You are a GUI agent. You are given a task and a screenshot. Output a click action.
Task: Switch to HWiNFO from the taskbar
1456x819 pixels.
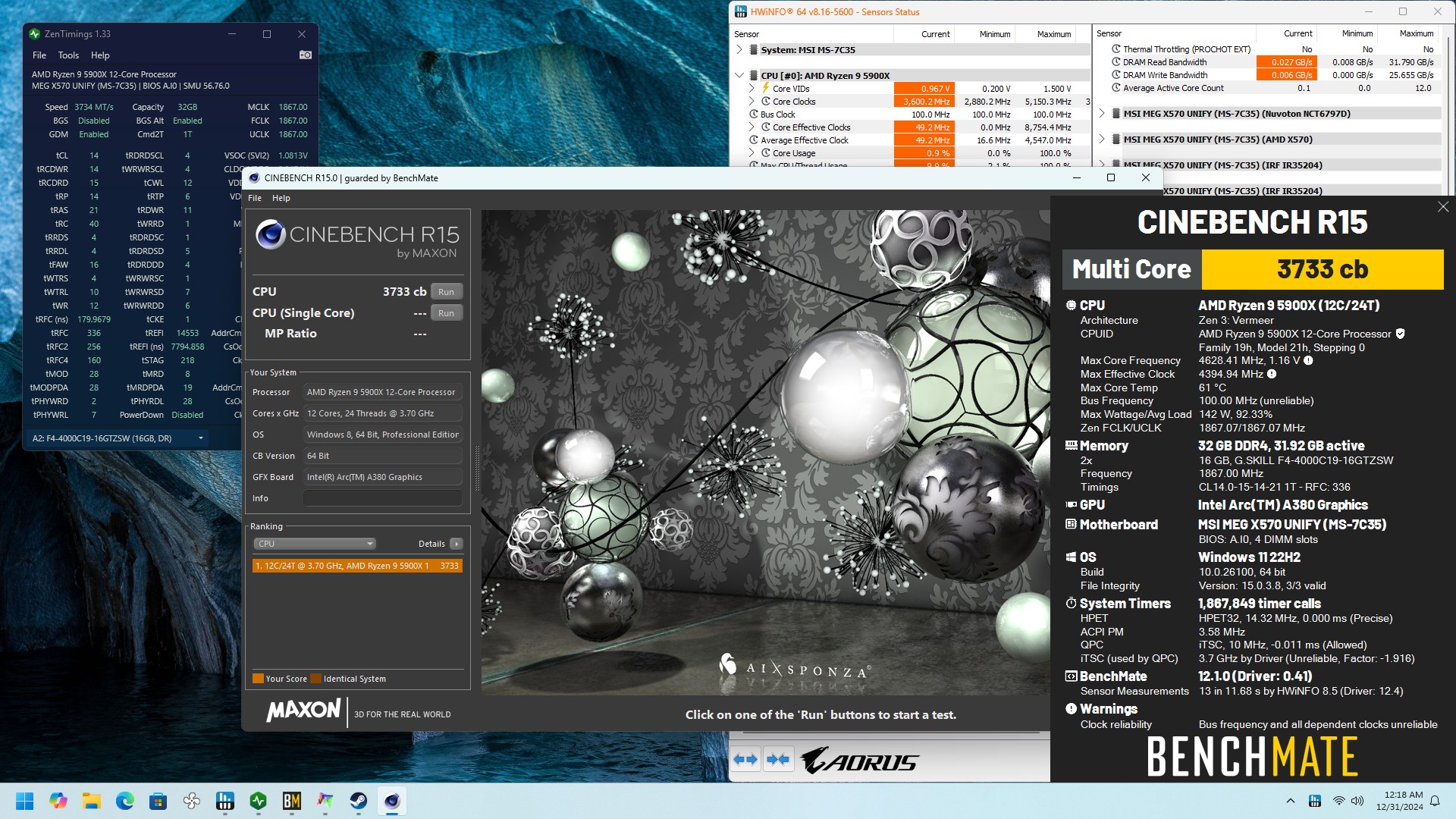[224, 801]
